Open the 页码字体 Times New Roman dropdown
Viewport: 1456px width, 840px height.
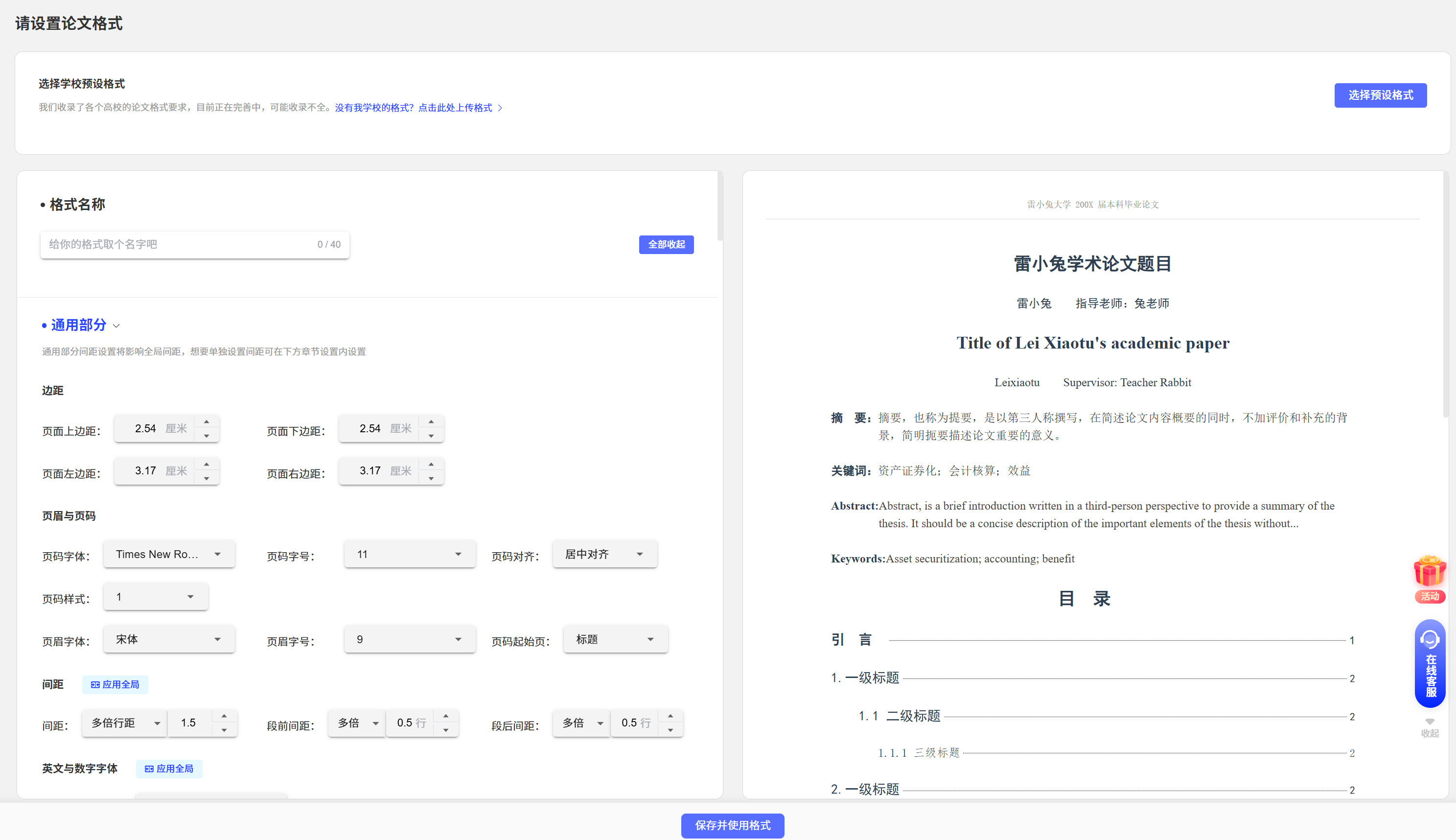[x=168, y=554]
